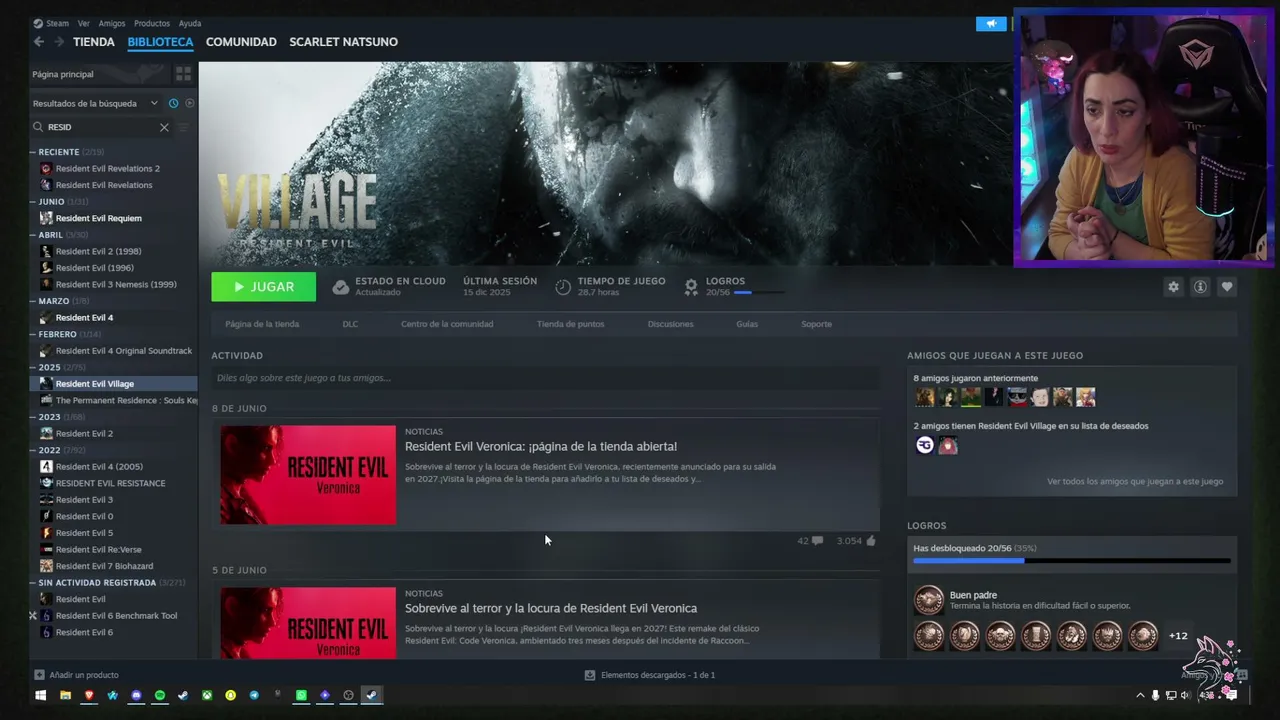1280x720 pixels.
Task: Like the Resident Evil Veronica news post
Action: coord(871,541)
